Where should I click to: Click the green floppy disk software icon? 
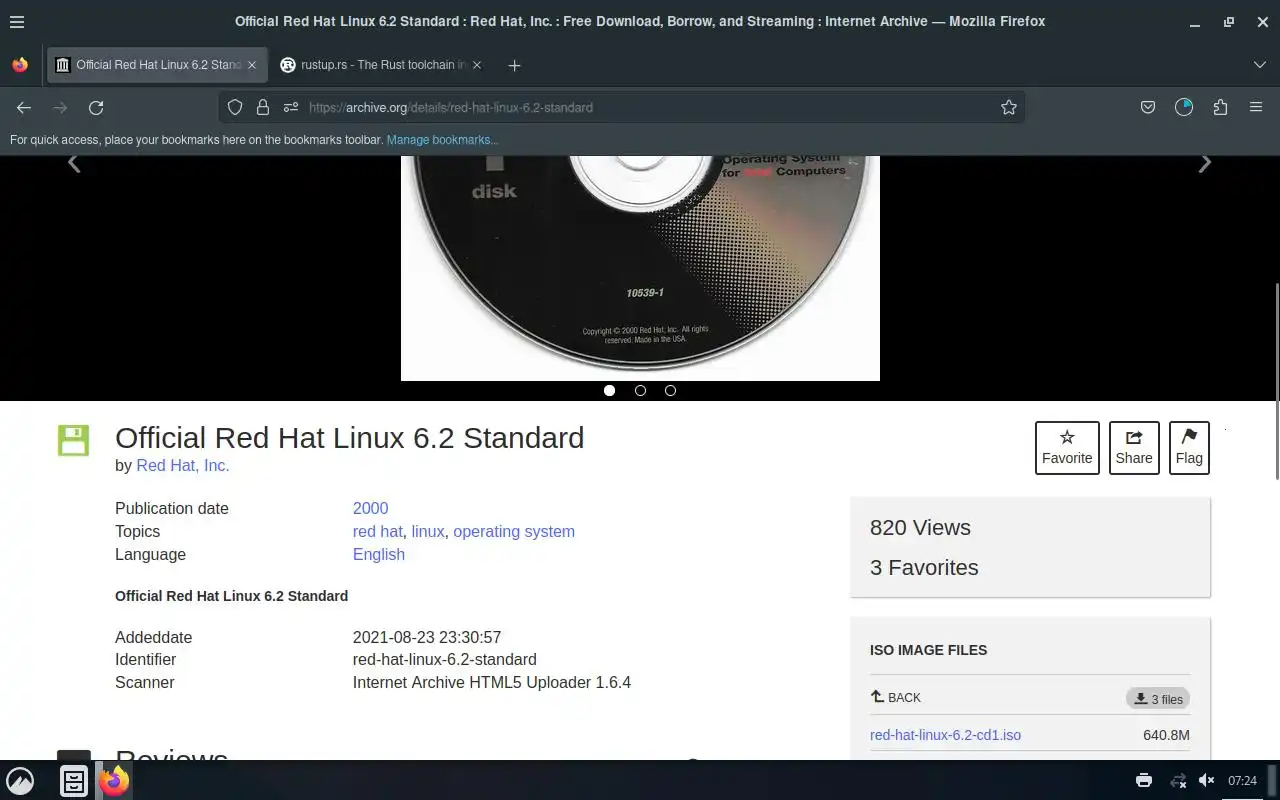[73, 440]
